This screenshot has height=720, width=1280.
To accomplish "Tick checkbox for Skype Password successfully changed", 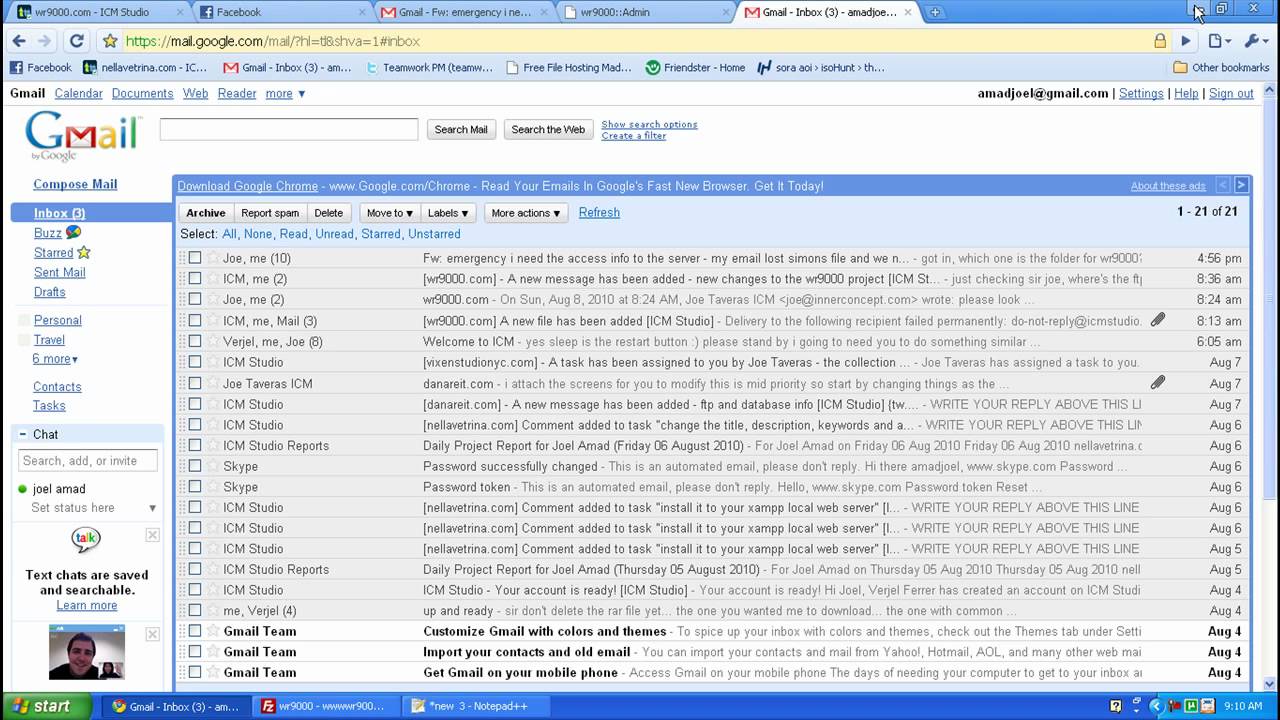I will click(195, 466).
